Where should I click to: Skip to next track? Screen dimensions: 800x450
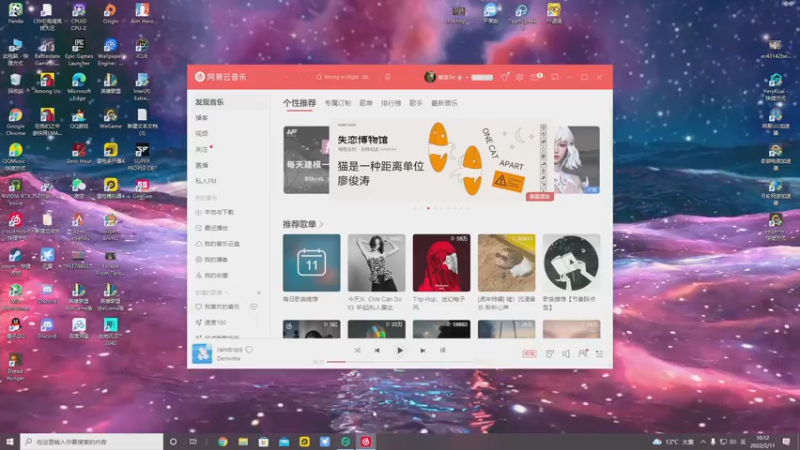pyautogui.click(x=422, y=351)
